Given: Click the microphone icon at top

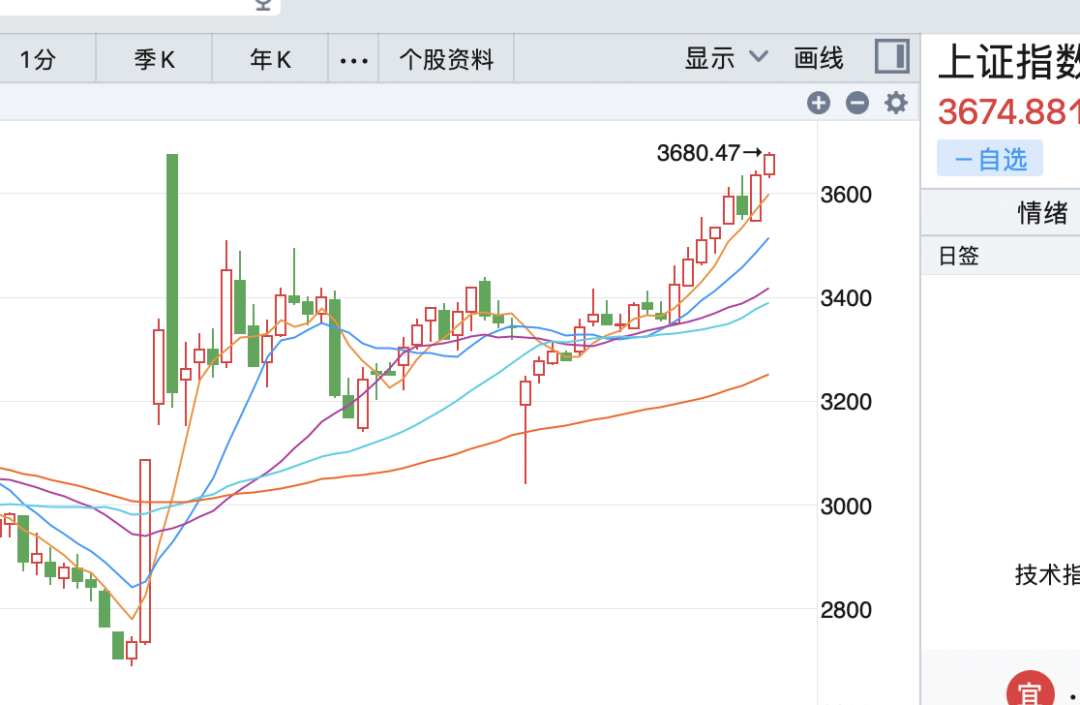Looking at the screenshot, I should [262, 5].
